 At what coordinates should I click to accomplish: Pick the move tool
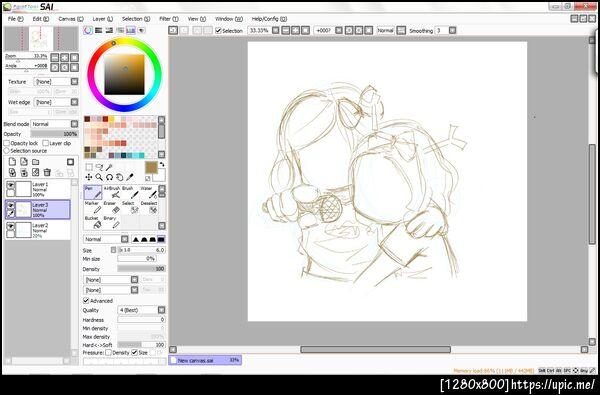point(89,177)
